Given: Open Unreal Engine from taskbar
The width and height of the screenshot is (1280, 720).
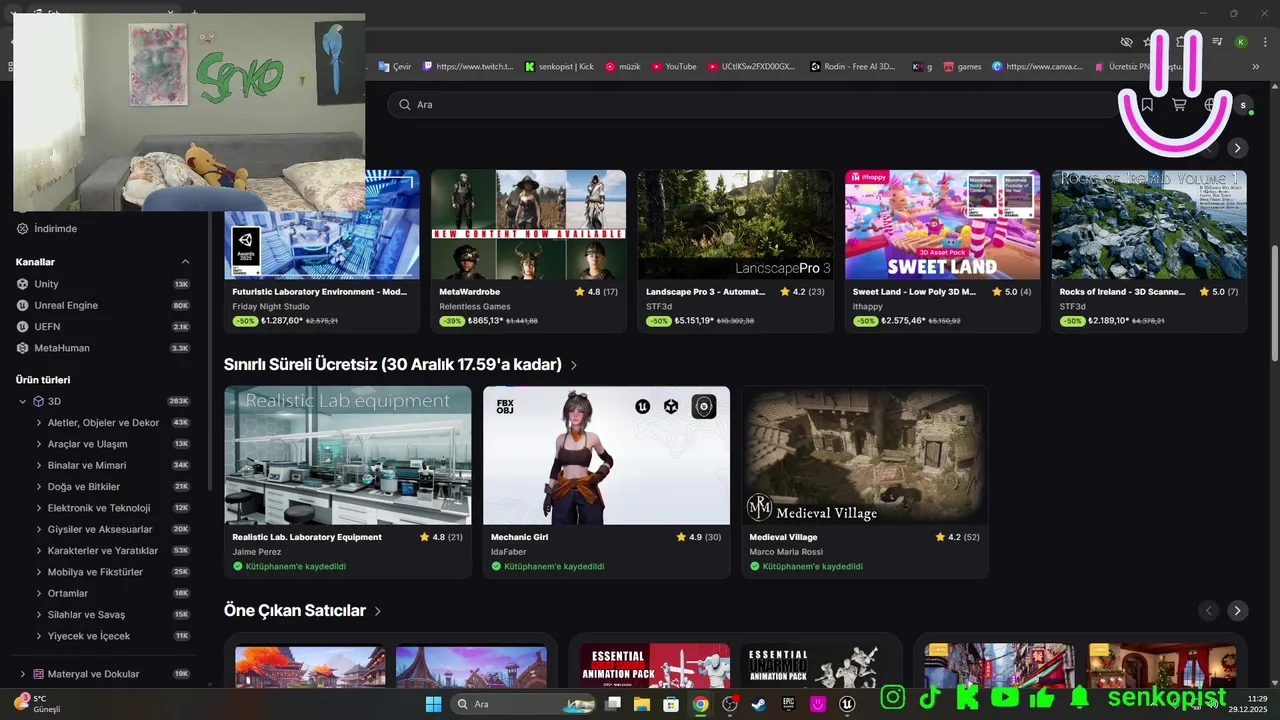Looking at the screenshot, I should coord(848,704).
